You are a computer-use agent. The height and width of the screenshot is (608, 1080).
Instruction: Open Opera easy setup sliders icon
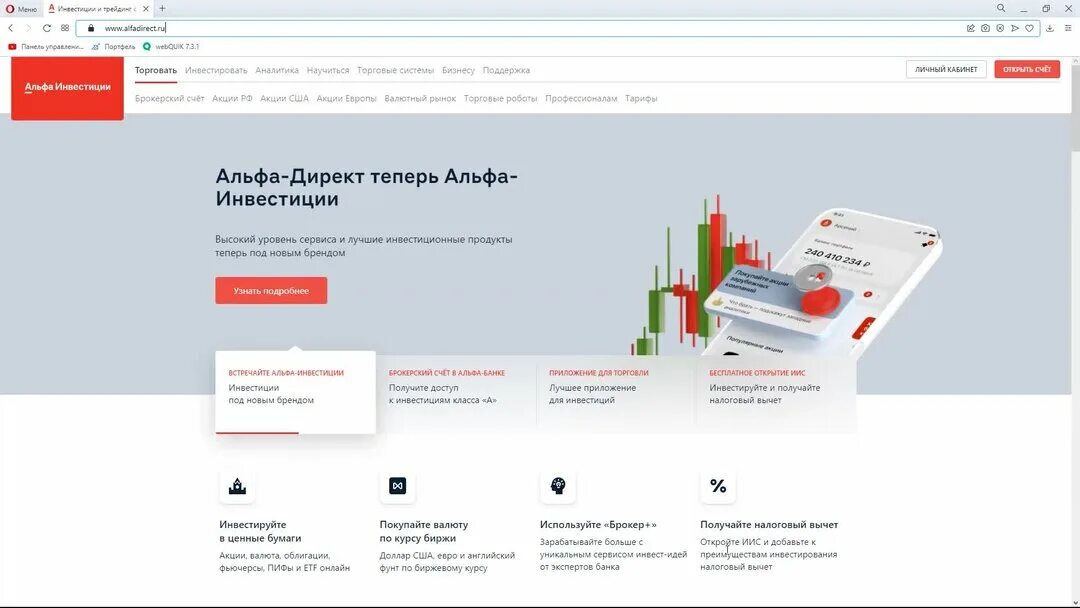tap(1068, 28)
